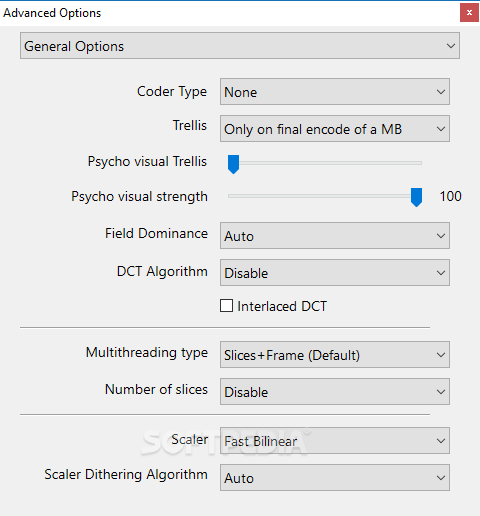Click the Psycho visual strength slider track middle
This screenshot has height=516, width=480.
tap(325, 196)
